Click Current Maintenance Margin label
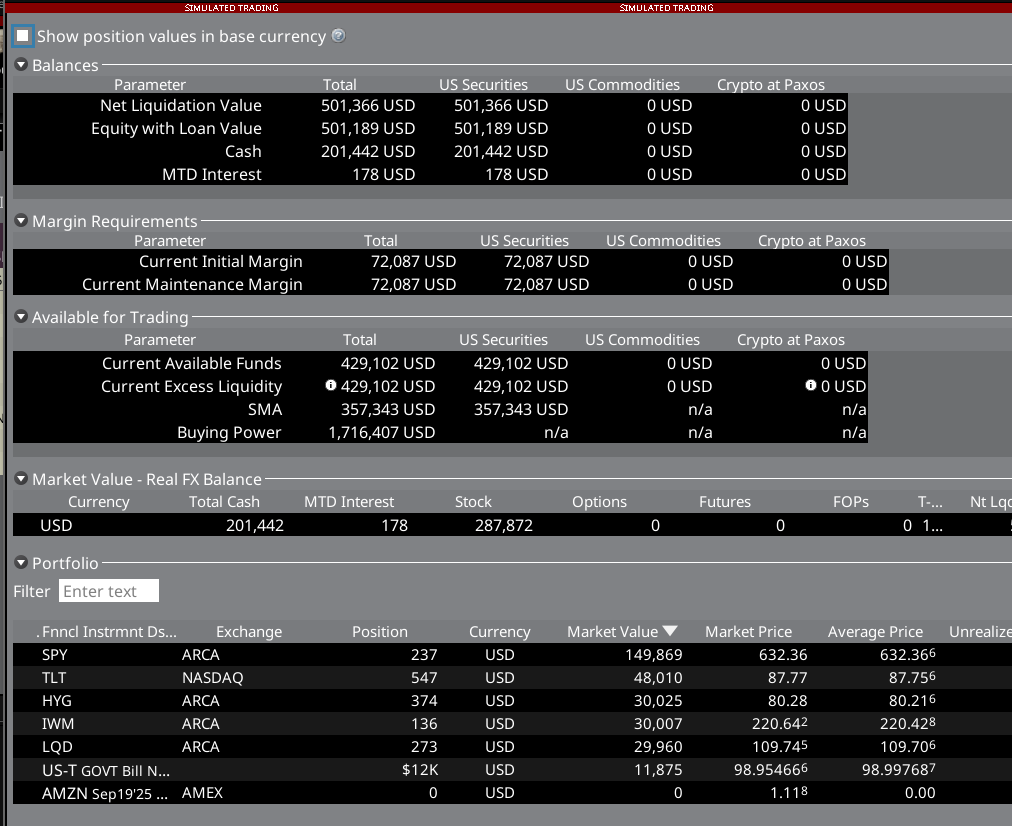Screen dimensions: 1012x826 pyautogui.click(x=192, y=285)
